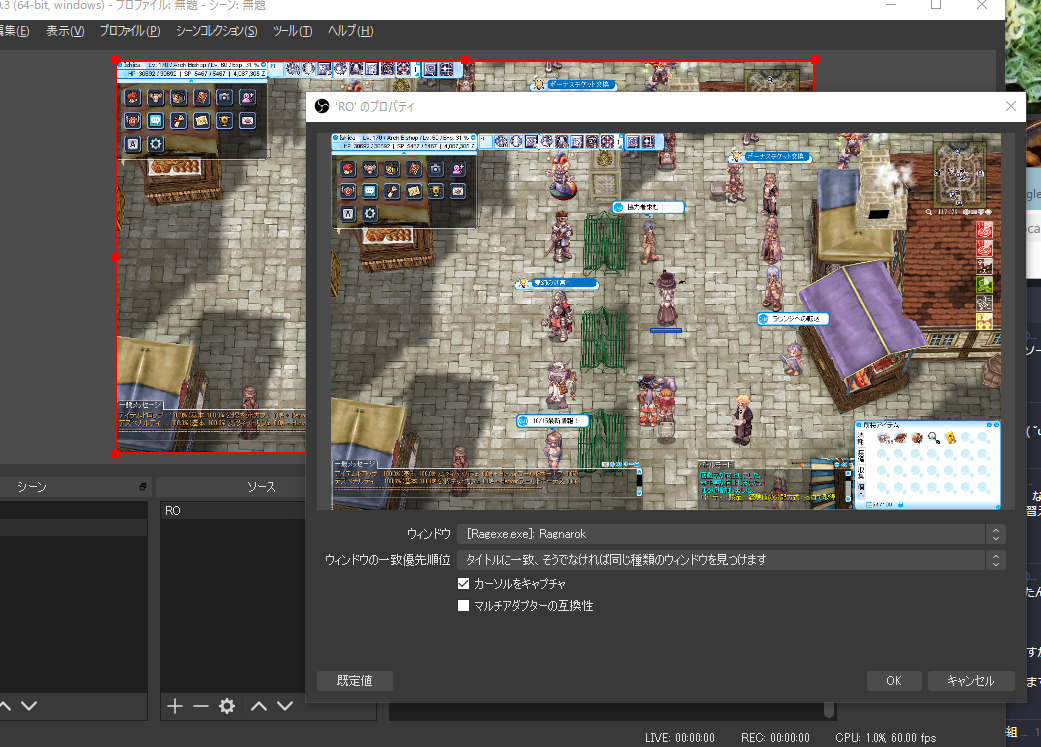Viewport: 1041px width, 747px height.
Task: Click the OBS logo in the properties dialog title
Action: 322,106
